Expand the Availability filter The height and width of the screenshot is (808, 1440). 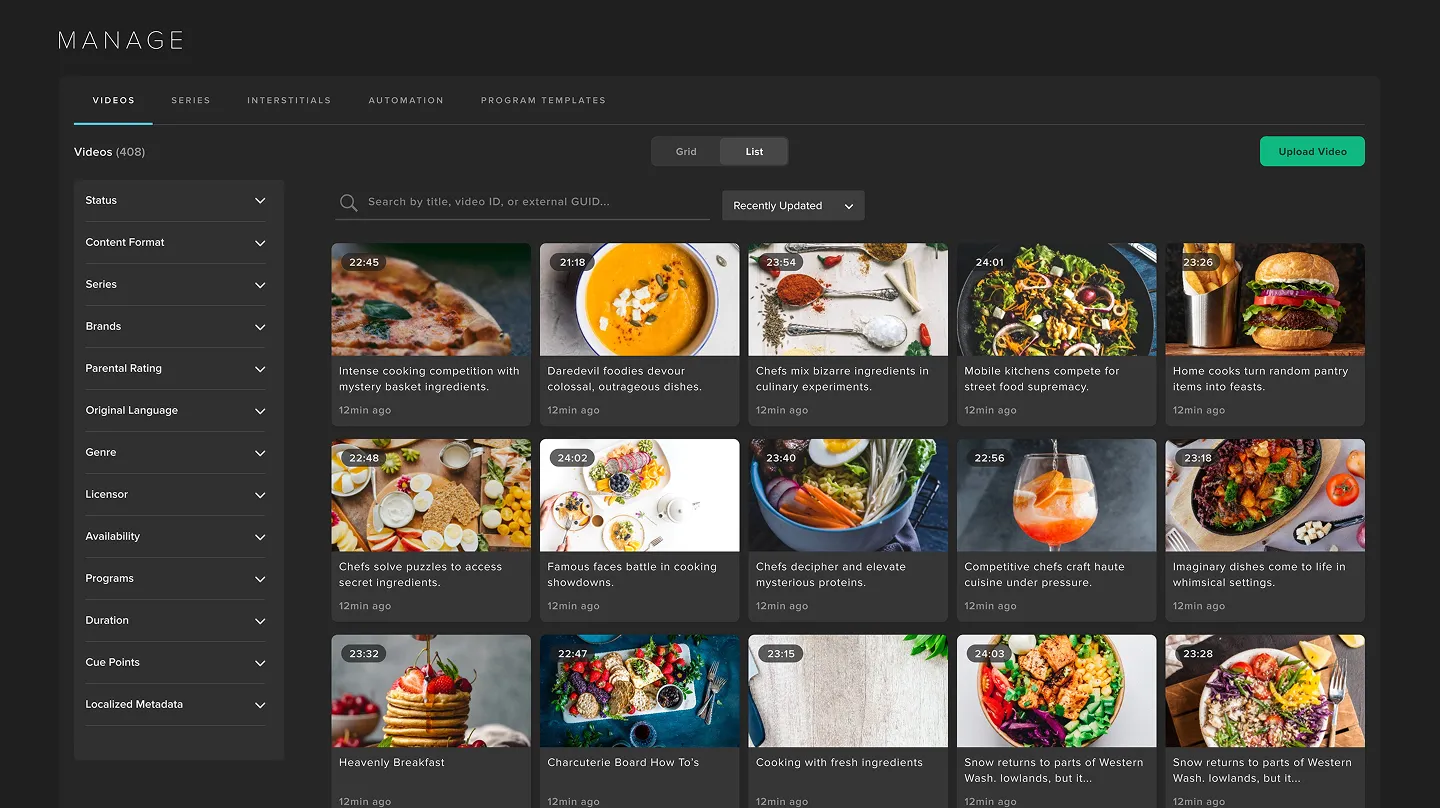(x=176, y=537)
